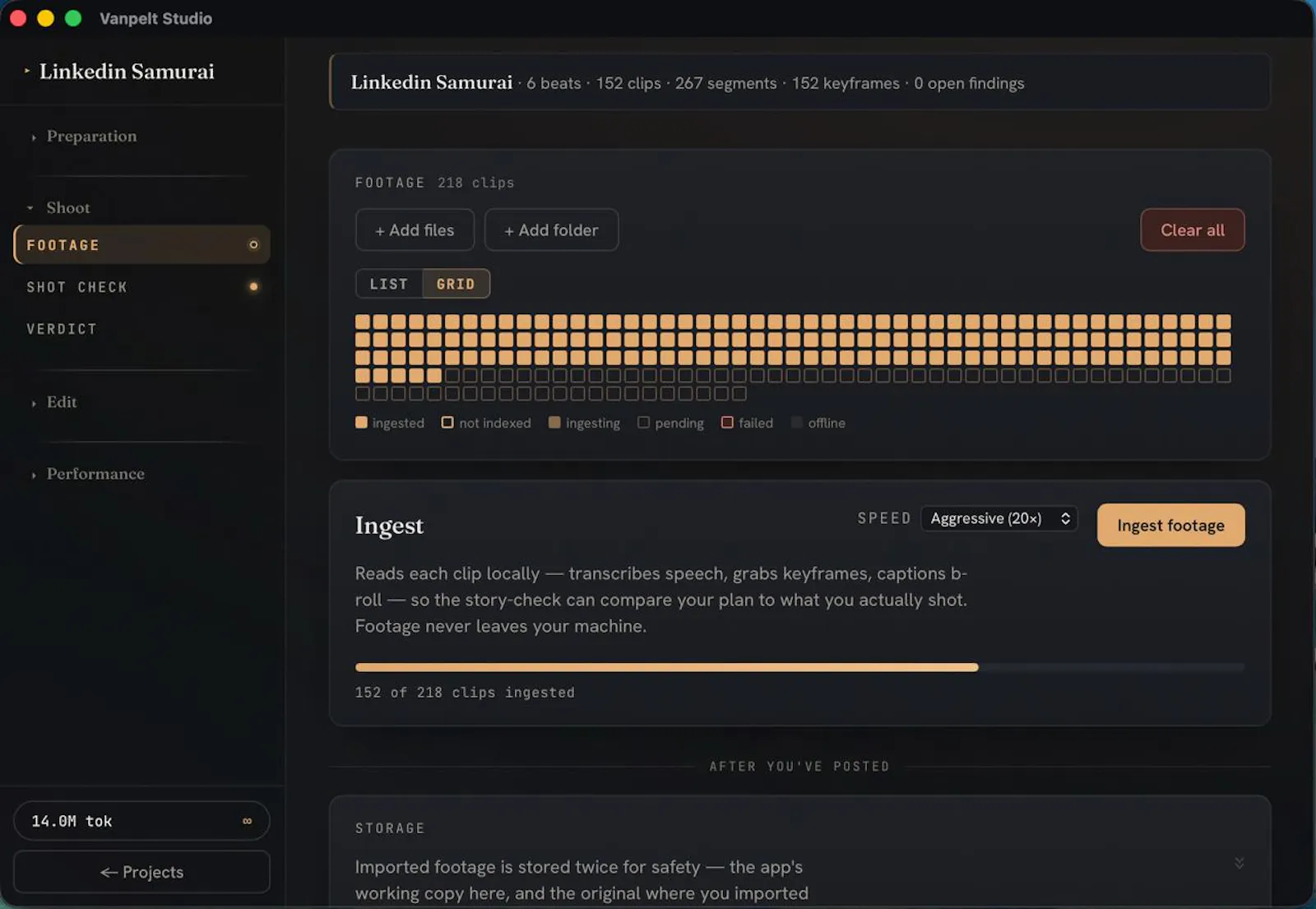Open the Shot Check page

141,287
